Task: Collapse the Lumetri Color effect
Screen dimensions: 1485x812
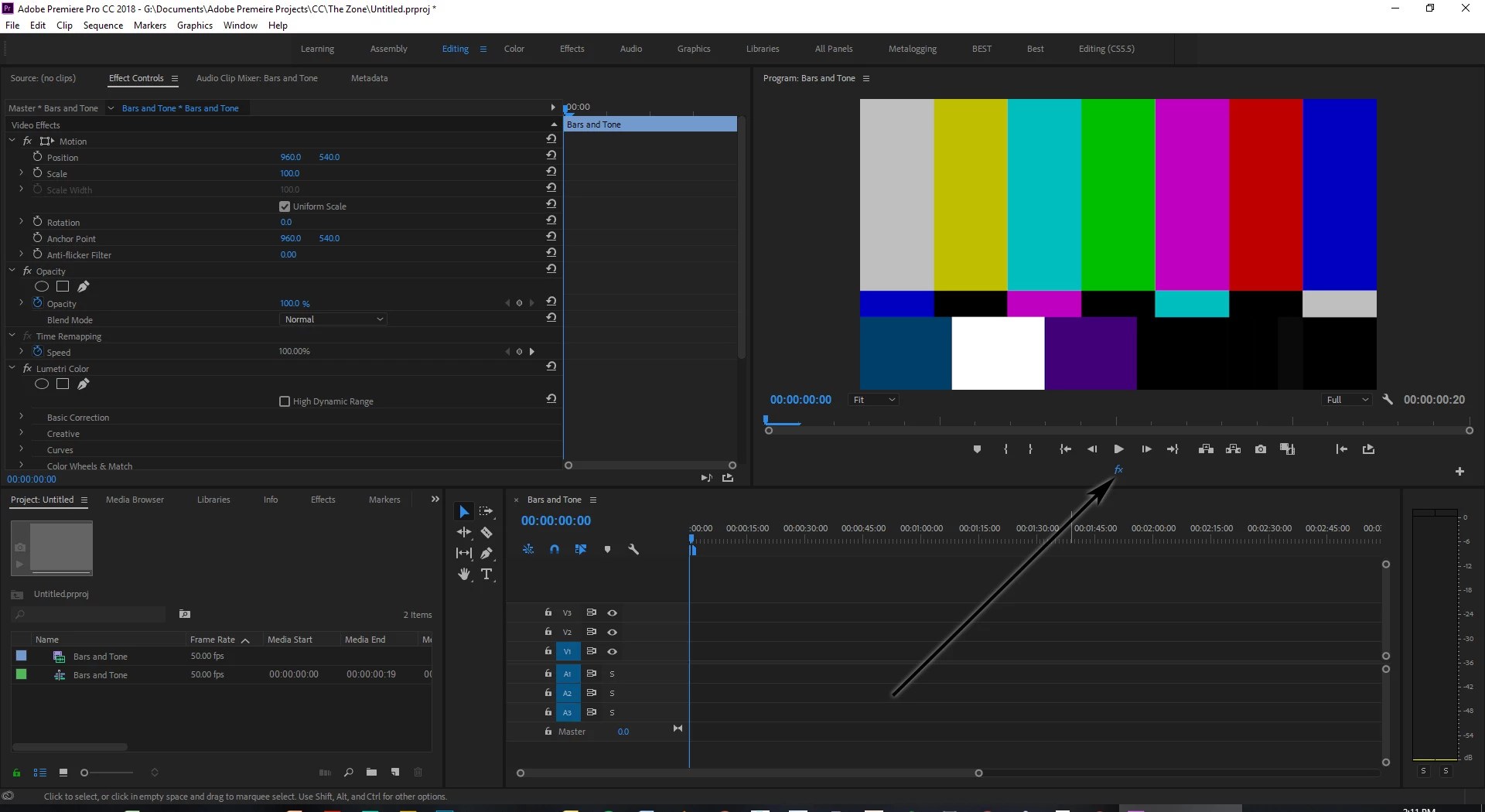Action: coord(12,368)
